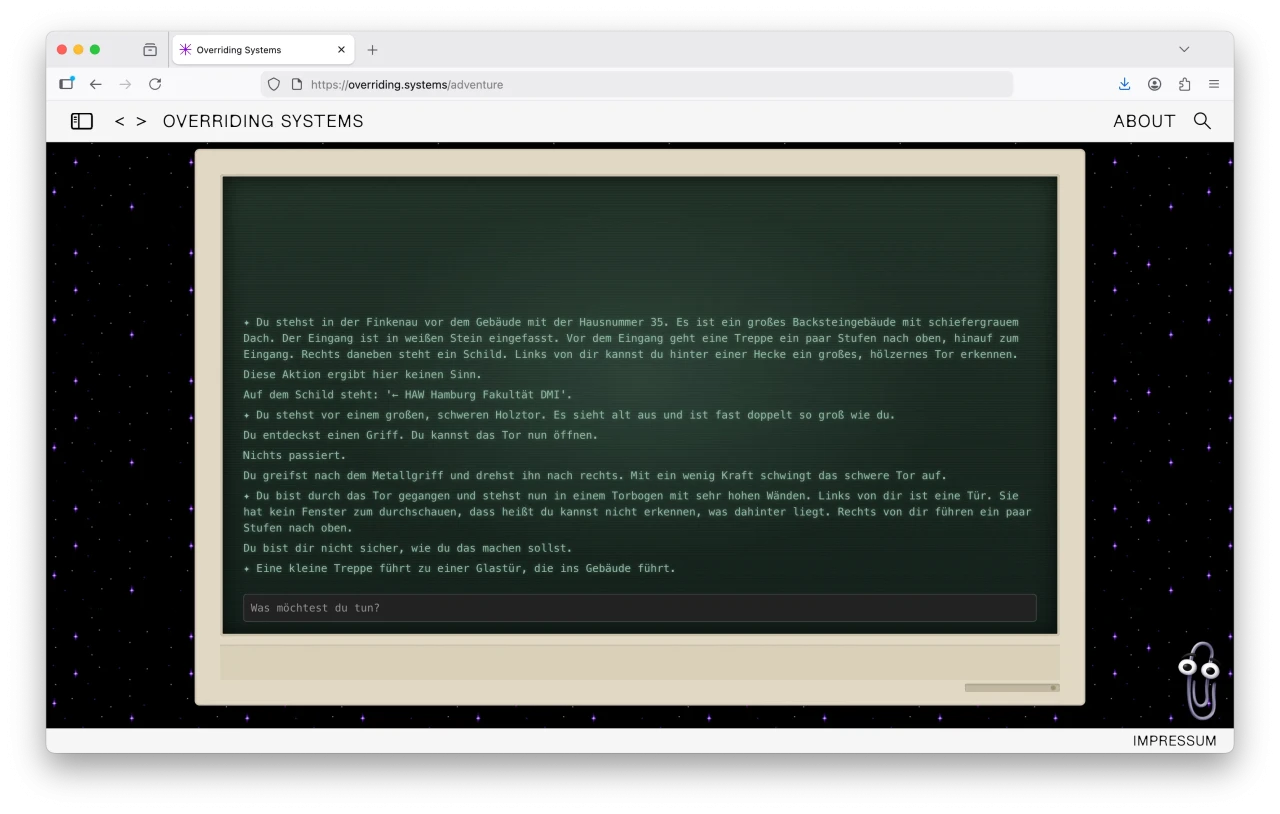The width and height of the screenshot is (1280, 814).
Task: Click the account profile icon
Action: (x=1155, y=84)
